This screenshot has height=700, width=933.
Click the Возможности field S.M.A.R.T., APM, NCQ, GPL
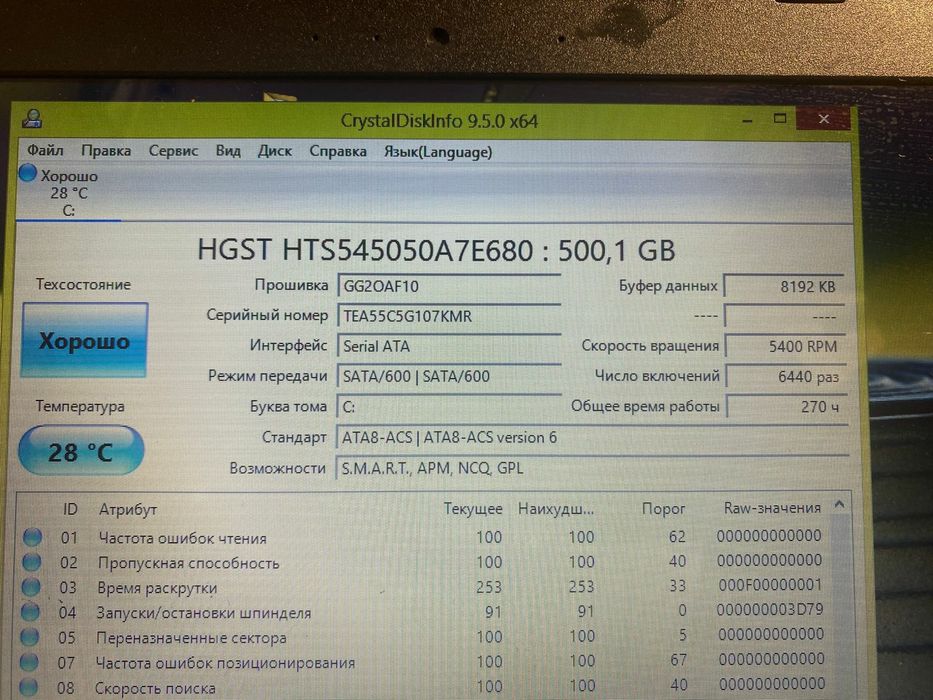[592, 468]
